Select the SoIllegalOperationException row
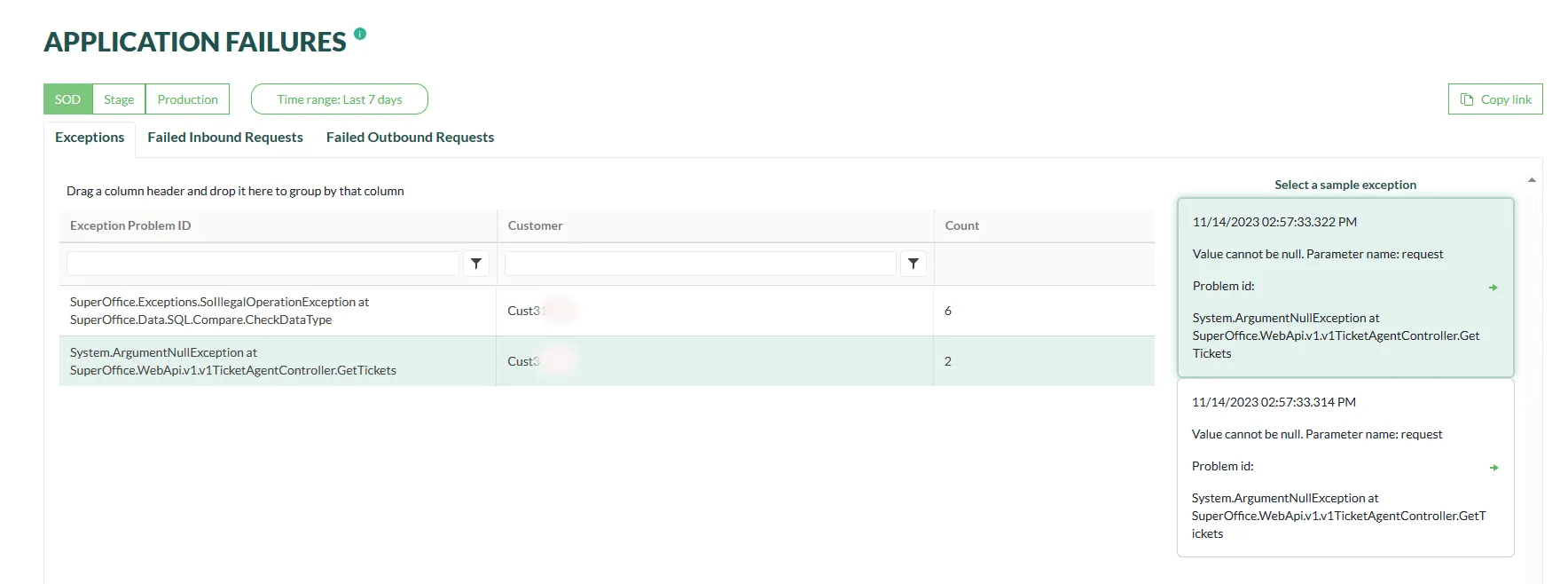This screenshot has width=1568, height=584. (x=278, y=311)
